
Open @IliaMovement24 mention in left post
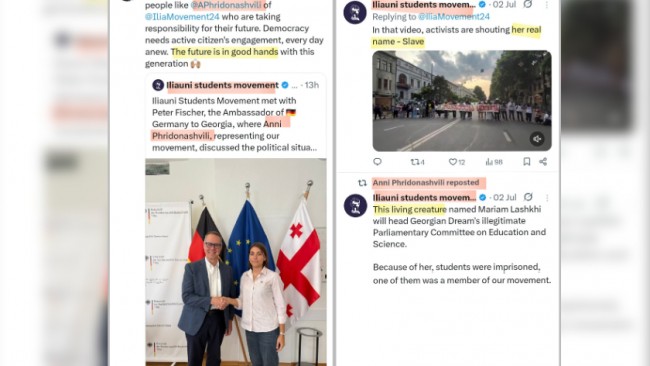pos(182,17)
